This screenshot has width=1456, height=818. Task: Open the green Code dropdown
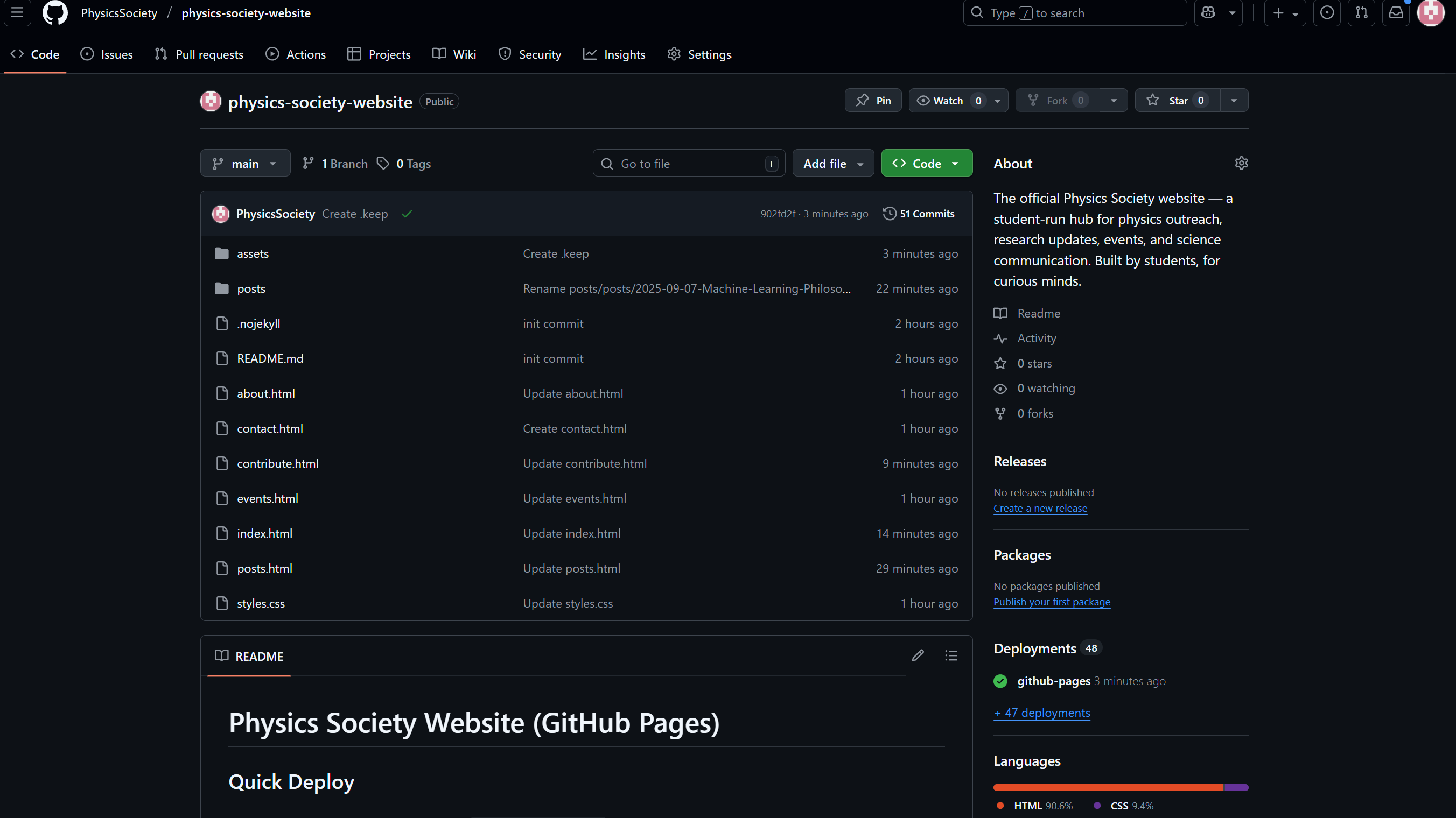click(926, 163)
